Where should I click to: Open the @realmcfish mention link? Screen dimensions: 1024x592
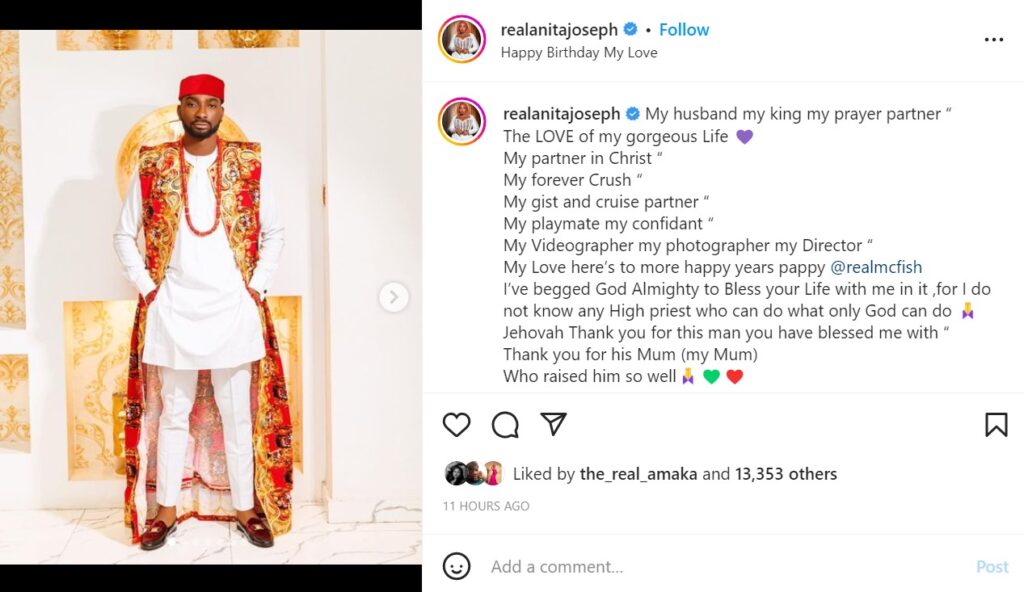[876, 267]
